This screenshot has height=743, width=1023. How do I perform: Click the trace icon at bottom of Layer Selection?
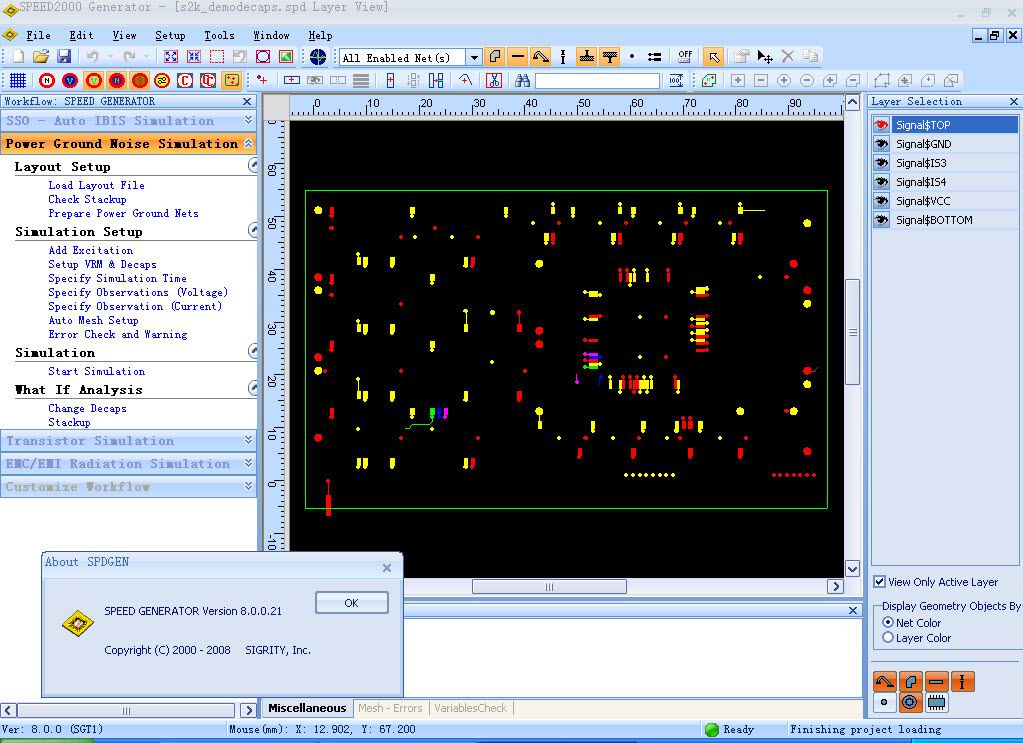tap(885, 682)
